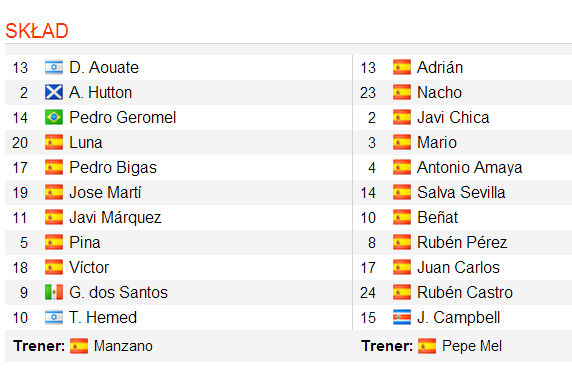Viewport: 572px width, 375px height.
Task: Open Salva Sevilla's profile
Action: coord(461,193)
